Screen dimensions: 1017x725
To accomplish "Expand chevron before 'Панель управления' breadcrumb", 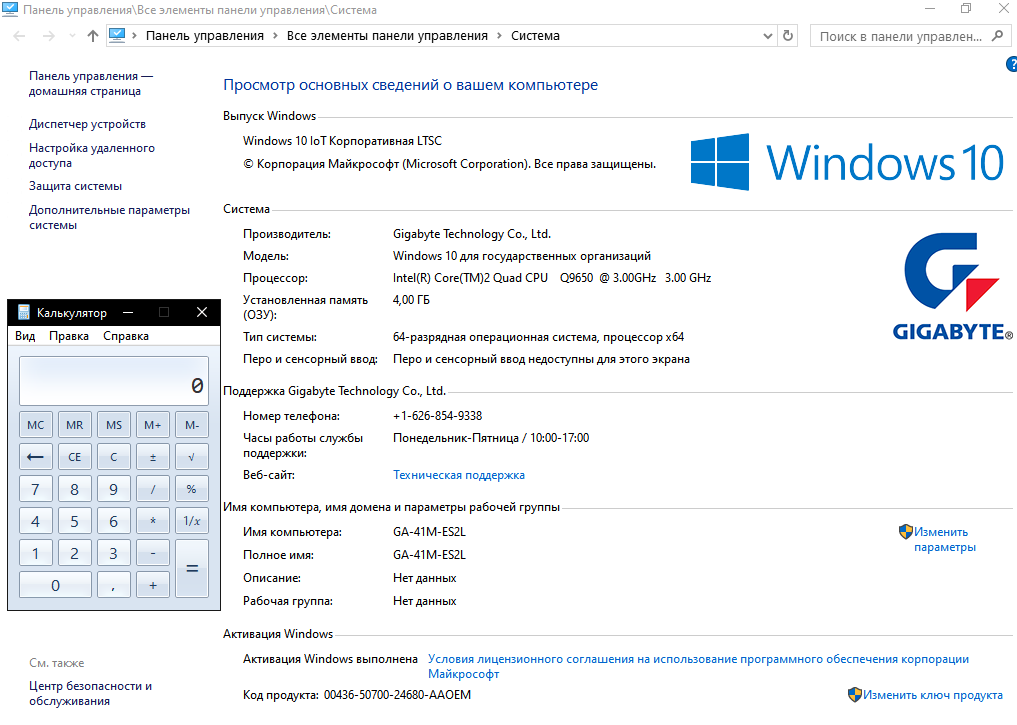I will (134, 36).
